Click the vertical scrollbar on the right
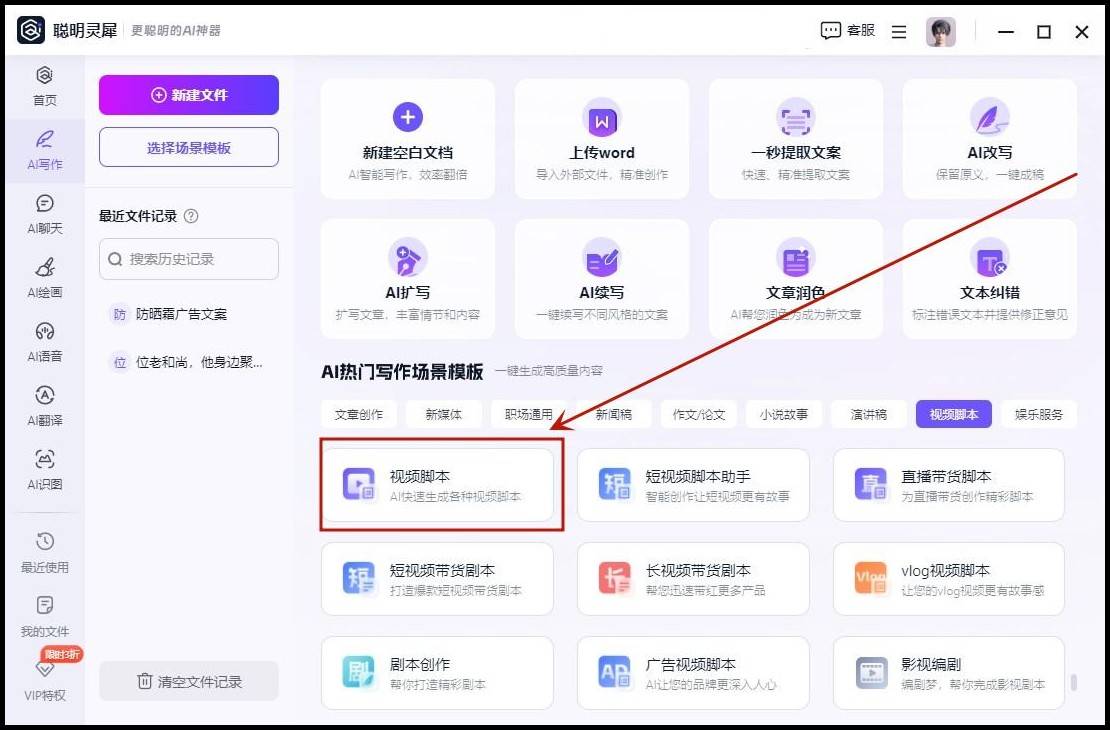Image resolution: width=1110 pixels, height=730 pixels. point(1073,683)
